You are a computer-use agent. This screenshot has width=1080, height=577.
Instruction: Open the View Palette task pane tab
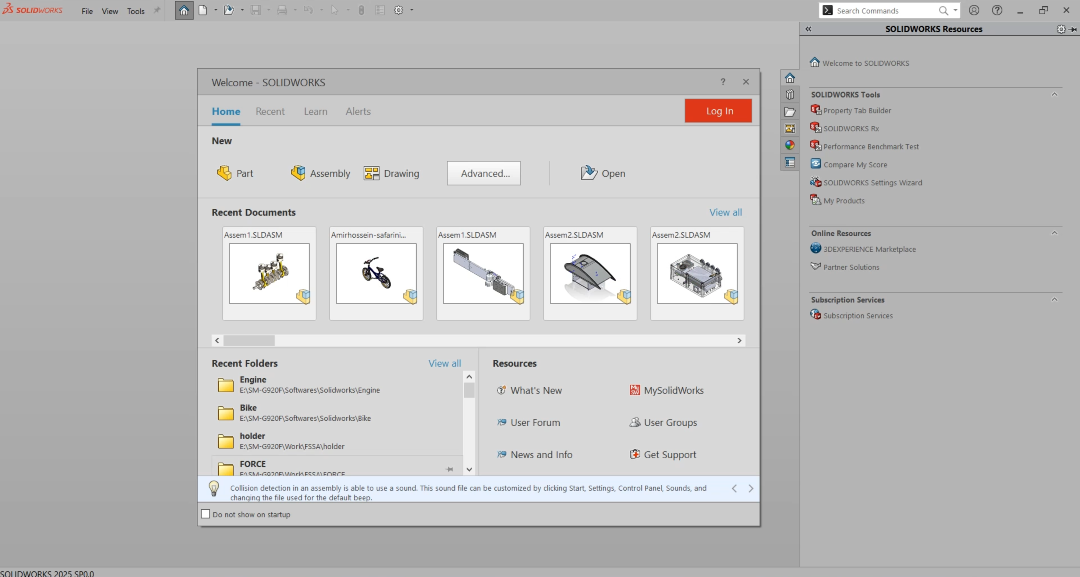pyautogui.click(x=790, y=129)
